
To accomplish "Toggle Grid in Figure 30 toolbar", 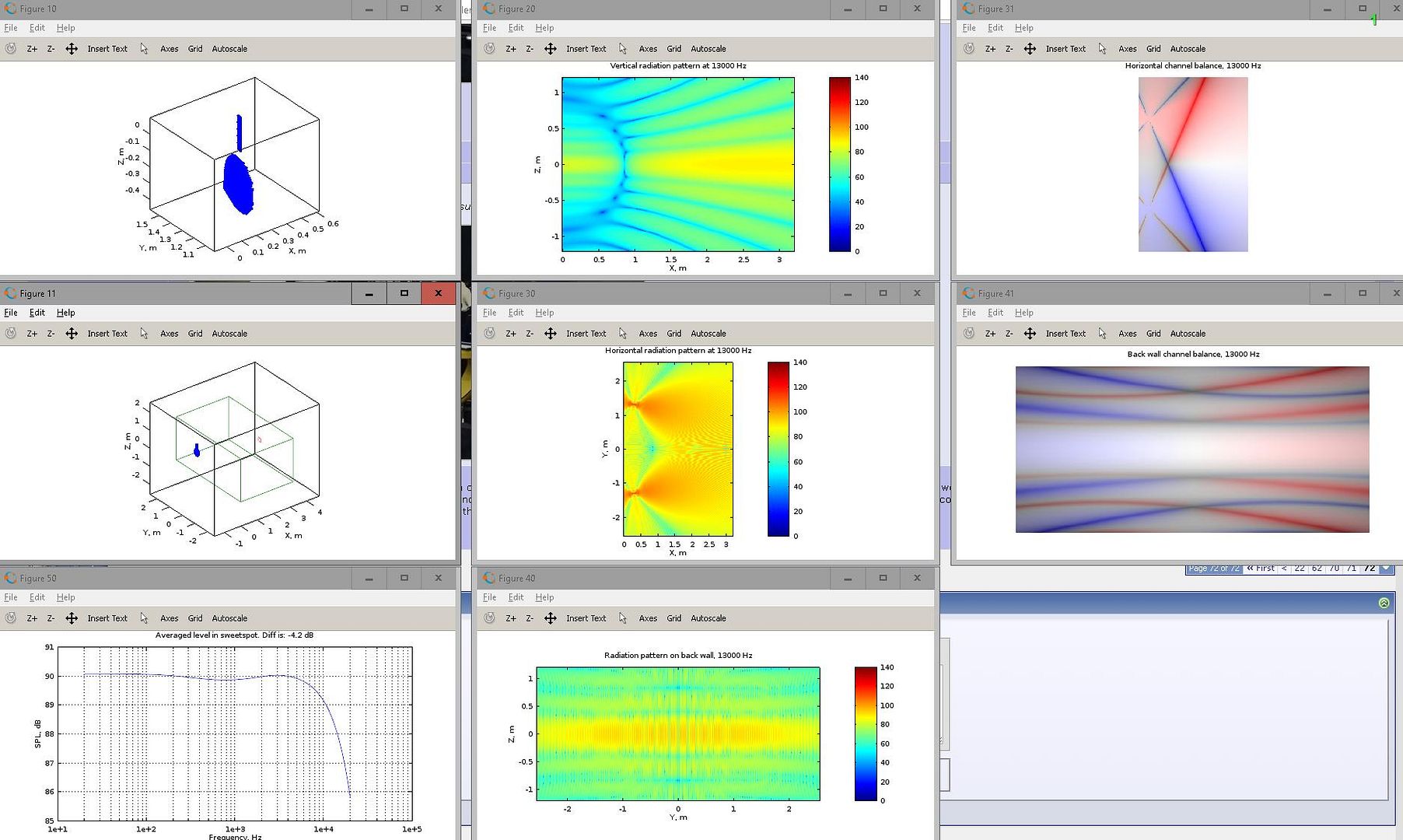I will click(674, 334).
